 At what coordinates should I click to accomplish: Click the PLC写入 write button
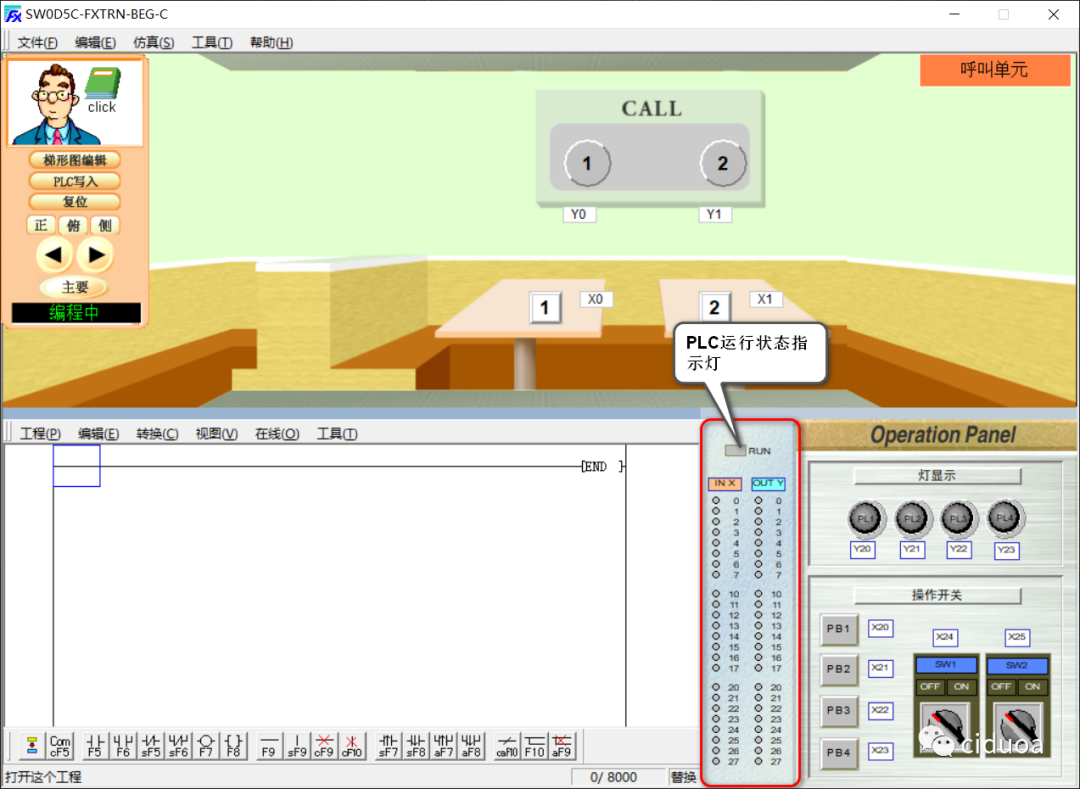75,181
